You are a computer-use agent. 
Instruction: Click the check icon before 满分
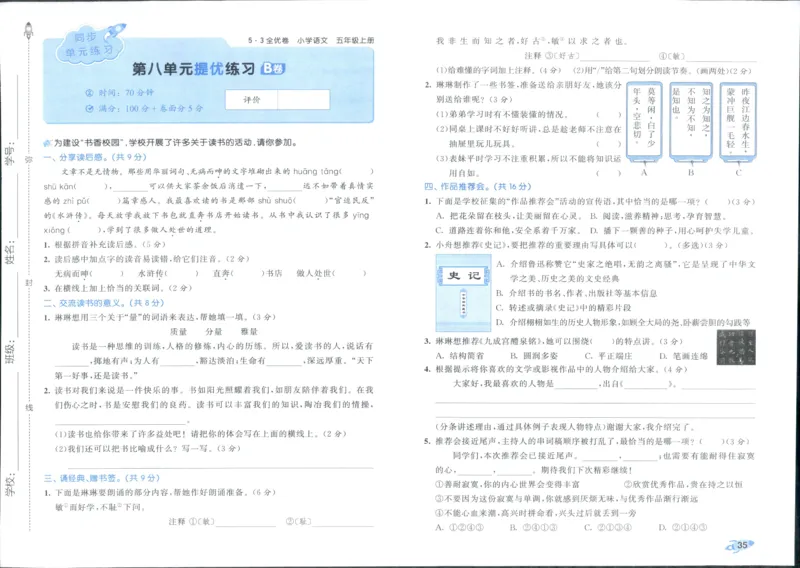point(89,108)
